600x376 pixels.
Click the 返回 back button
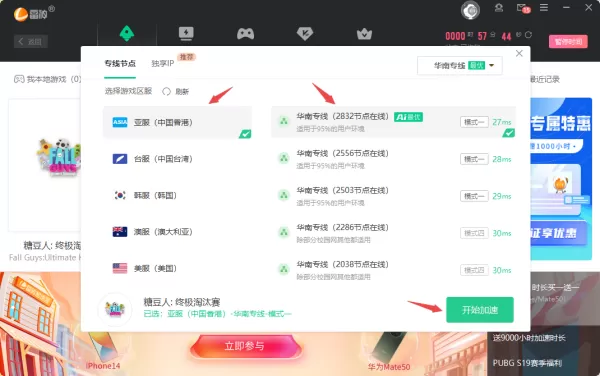click(x=31, y=41)
